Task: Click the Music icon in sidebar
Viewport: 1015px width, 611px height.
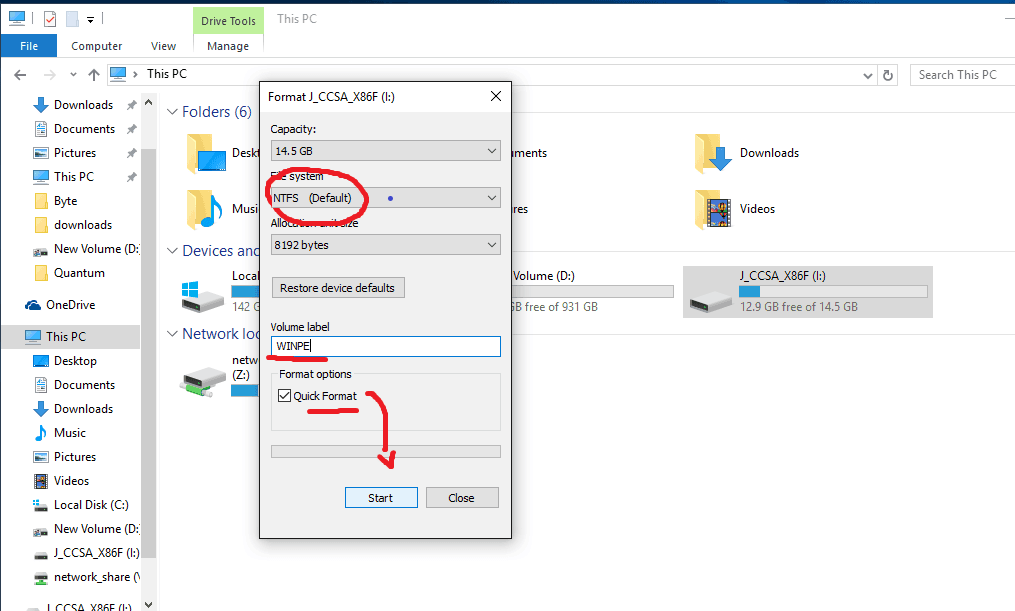Action: 41,433
